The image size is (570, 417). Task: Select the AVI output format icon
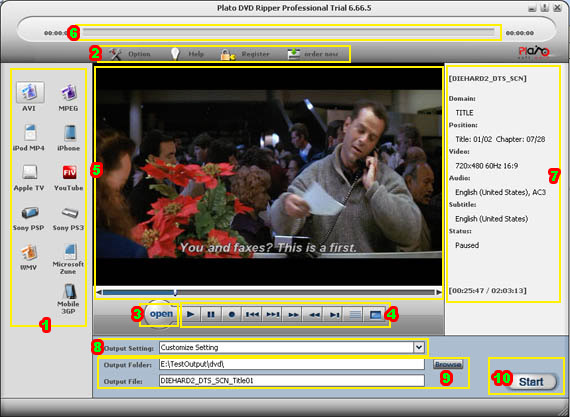pos(30,92)
